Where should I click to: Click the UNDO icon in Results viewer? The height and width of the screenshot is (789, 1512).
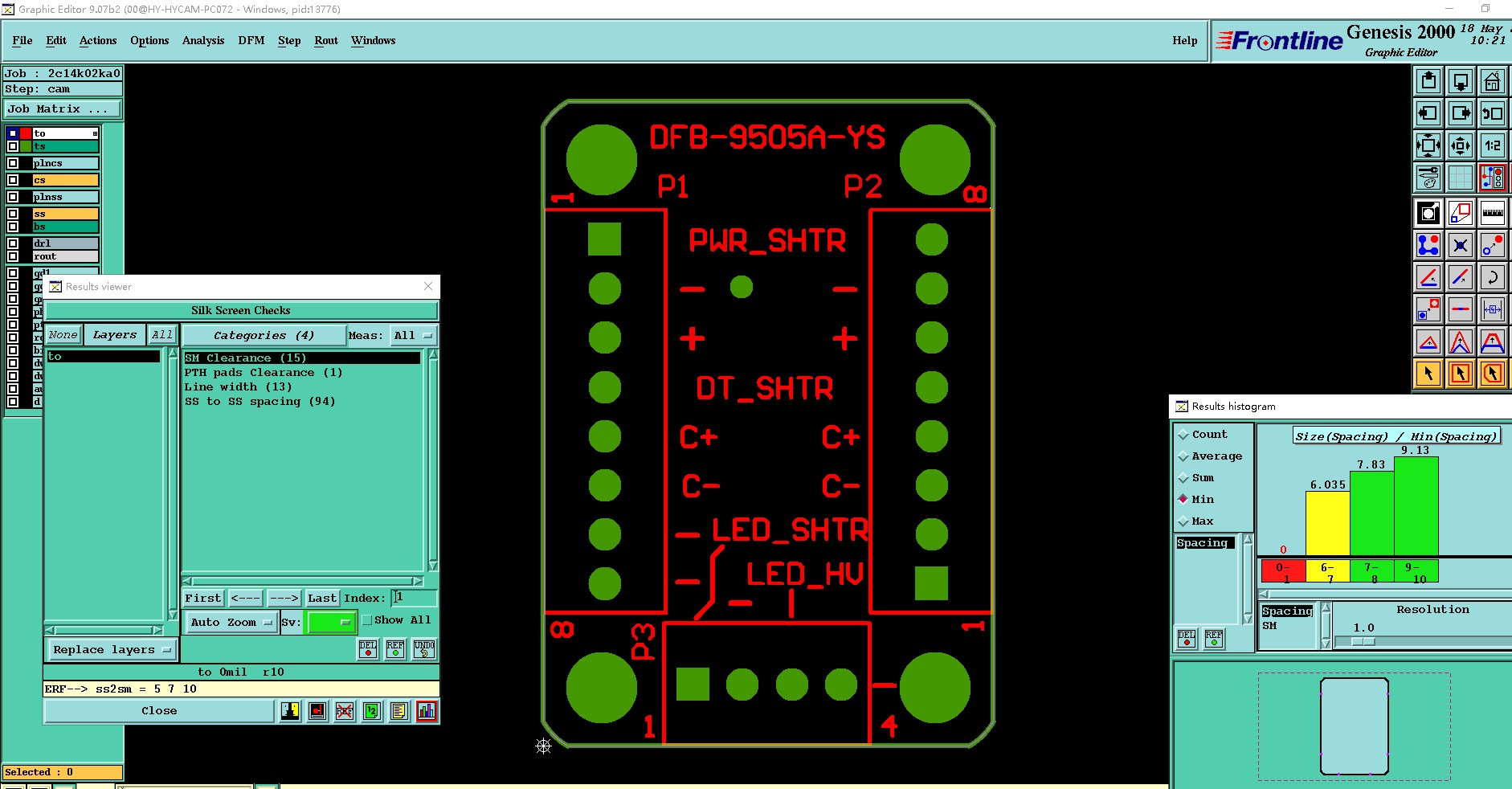click(424, 649)
